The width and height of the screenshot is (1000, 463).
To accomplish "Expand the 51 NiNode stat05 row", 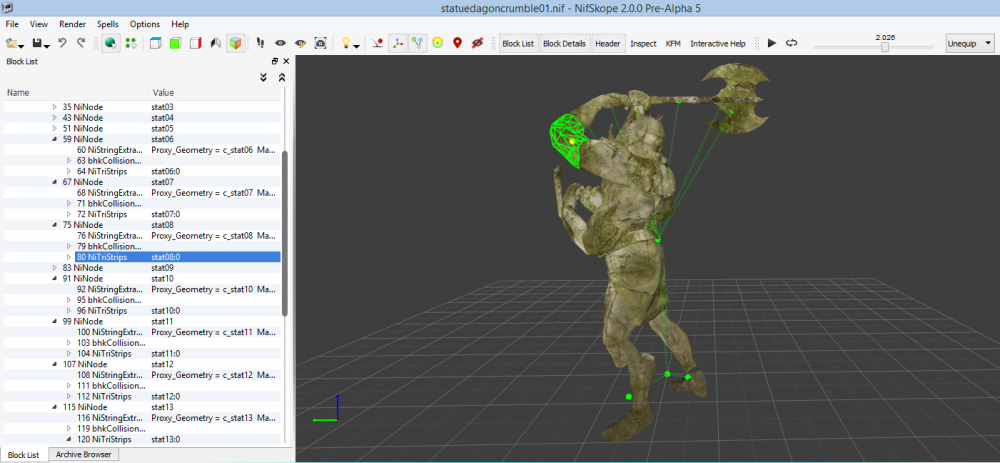I will (x=55, y=128).
